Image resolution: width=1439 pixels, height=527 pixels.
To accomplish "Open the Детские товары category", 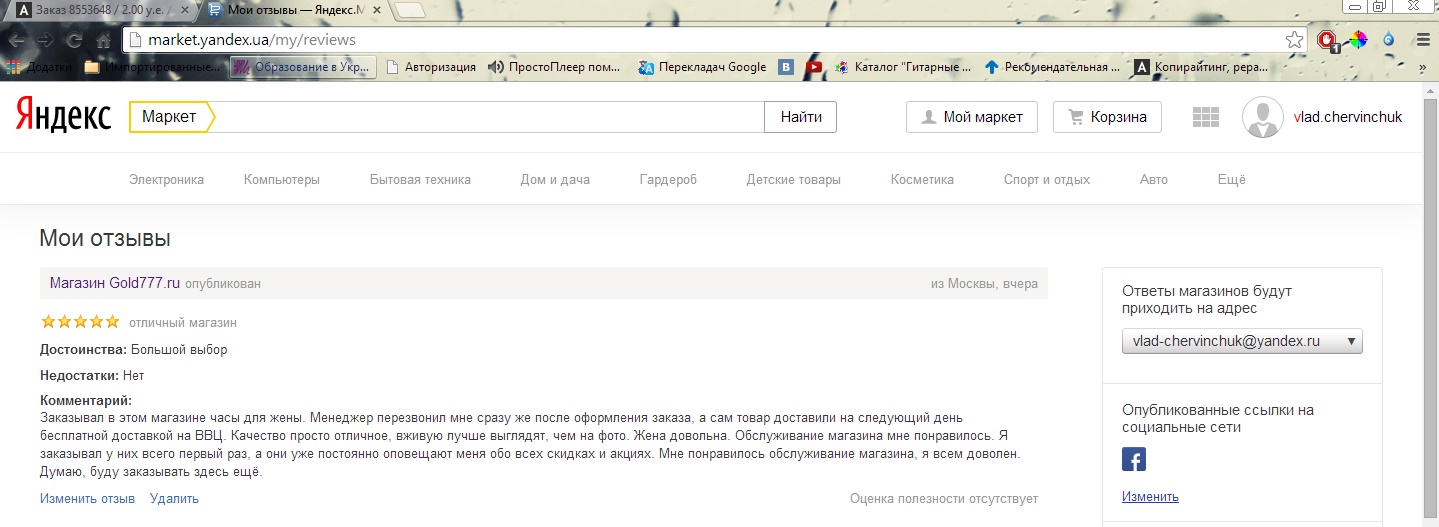I will (x=793, y=180).
